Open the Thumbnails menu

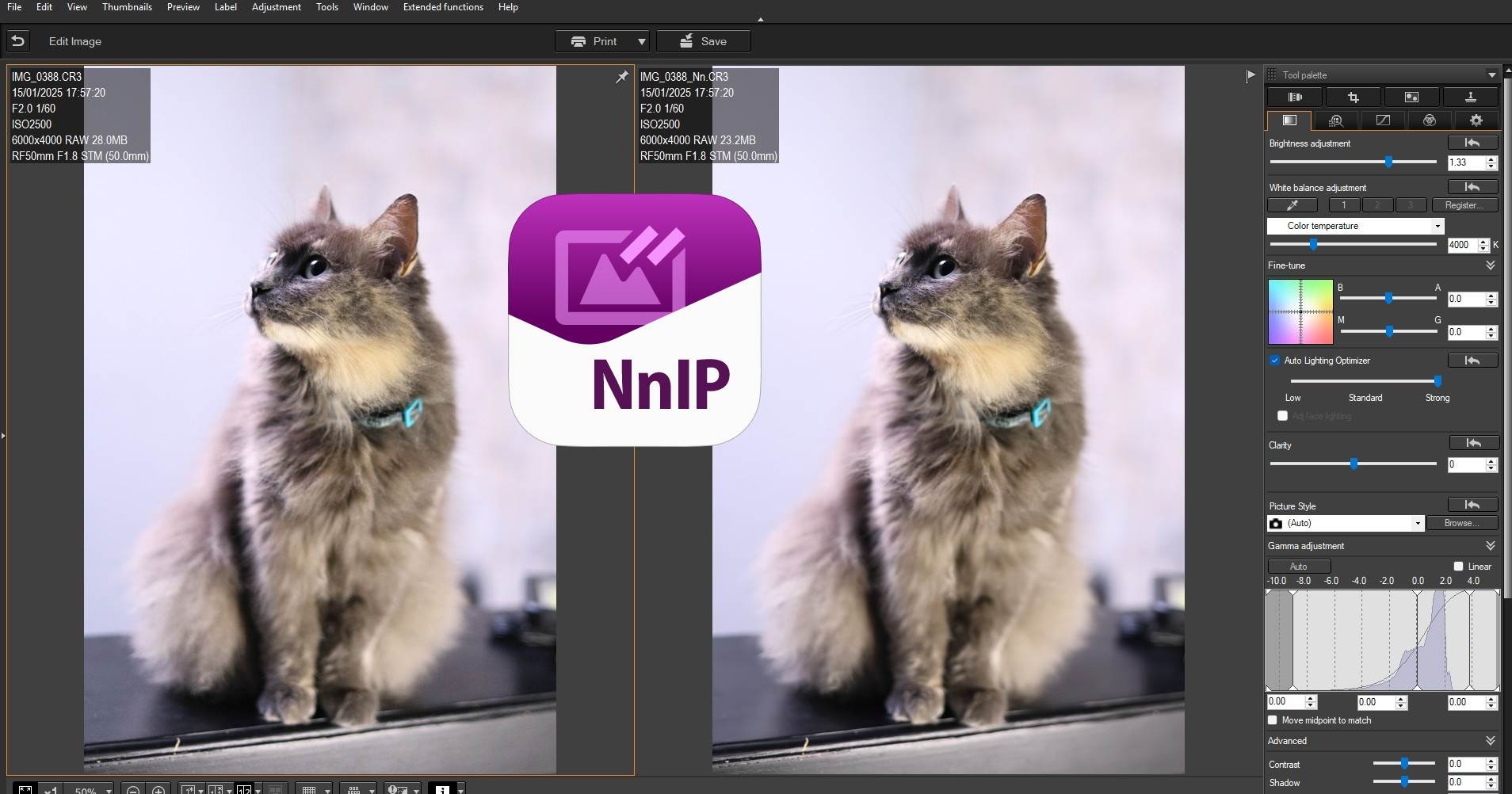point(127,7)
